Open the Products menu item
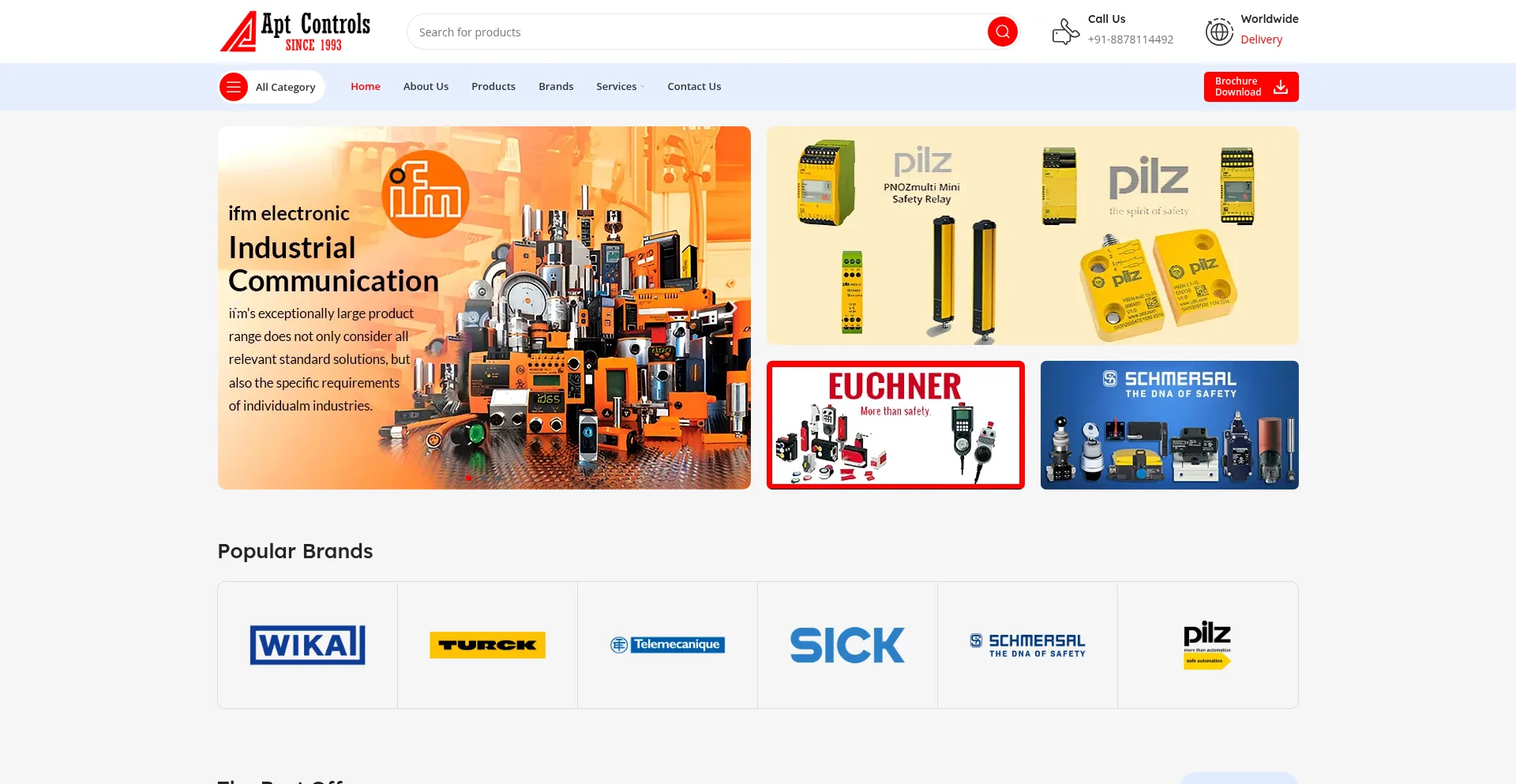Image resolution: width=1516 pixels, height=784 pixels. coord(493,87)
